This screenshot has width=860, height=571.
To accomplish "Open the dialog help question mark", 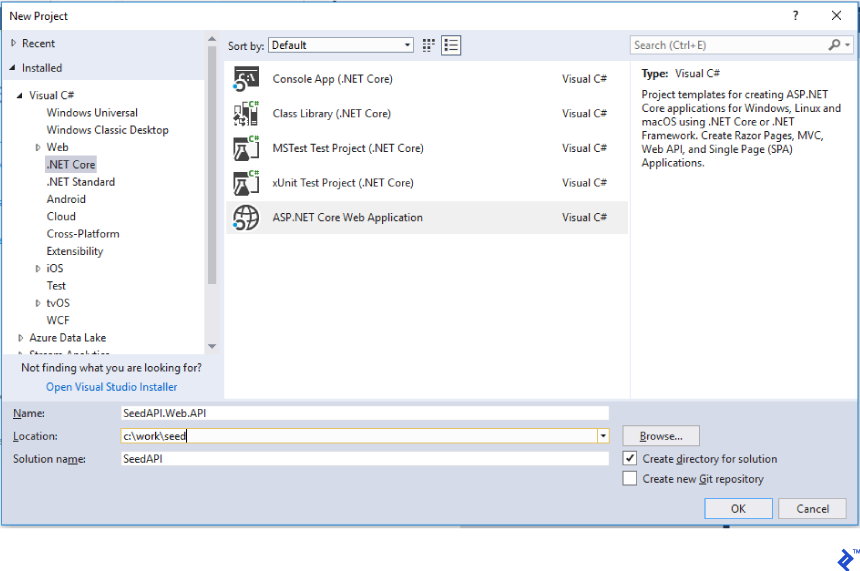I will pyautogui.click(x=795, y=15).
